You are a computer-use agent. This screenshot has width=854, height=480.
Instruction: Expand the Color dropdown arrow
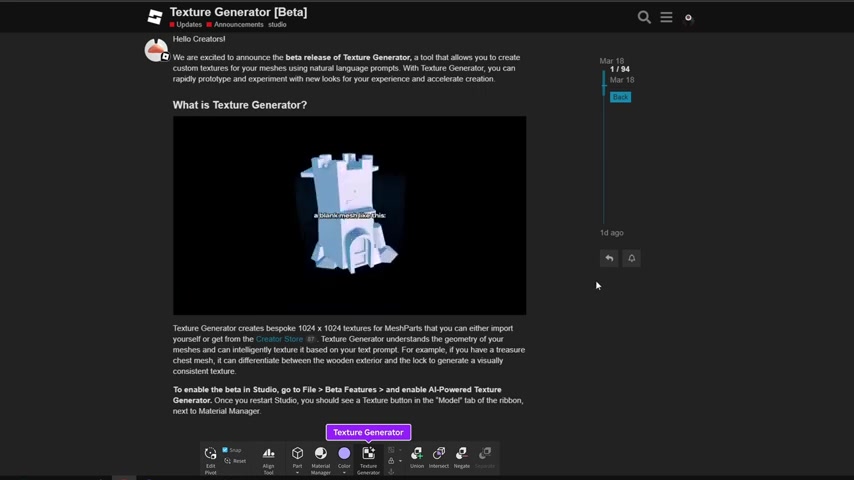coord(344,473)
